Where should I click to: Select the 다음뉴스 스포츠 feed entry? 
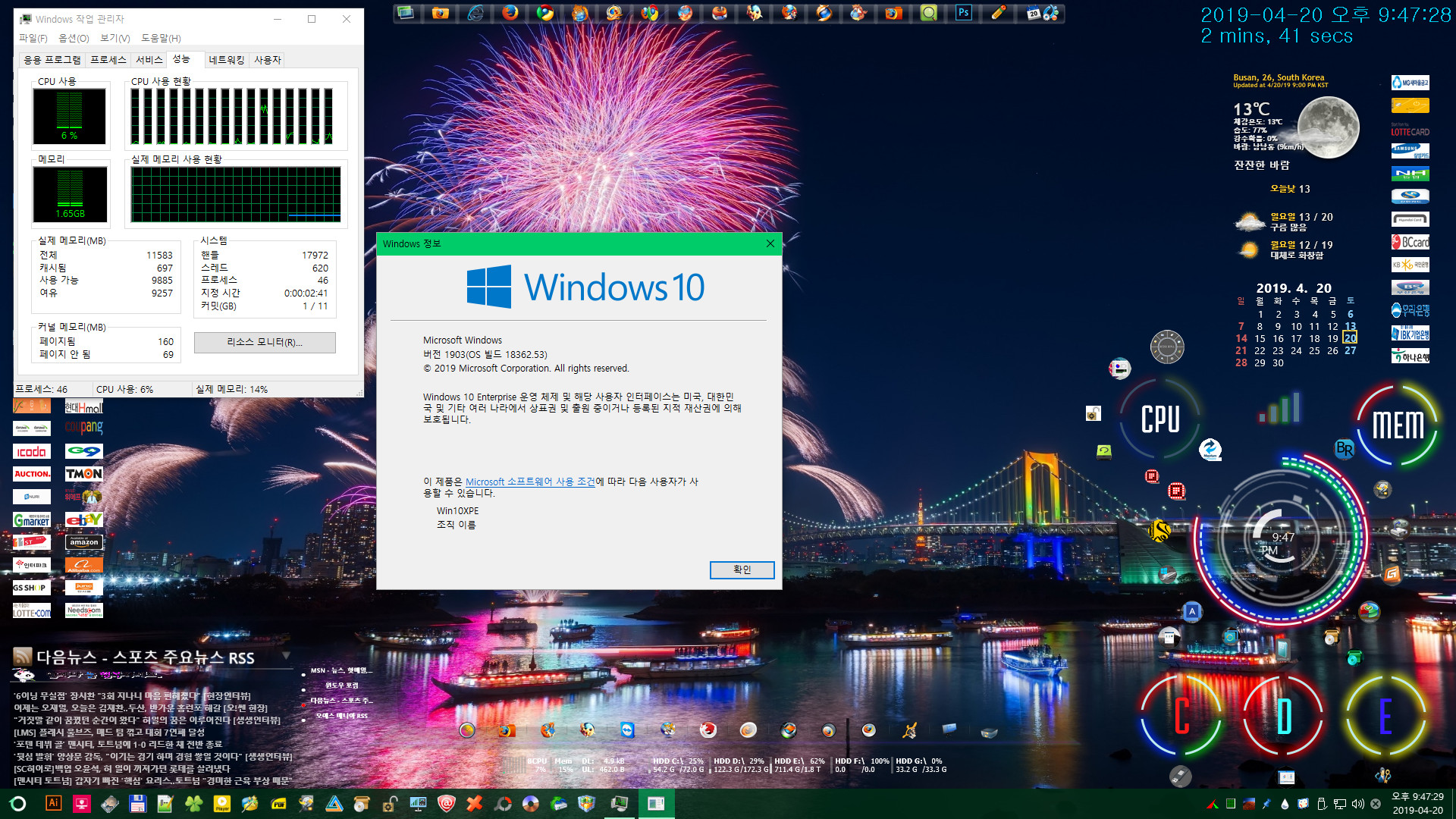[x=341, y=701]
